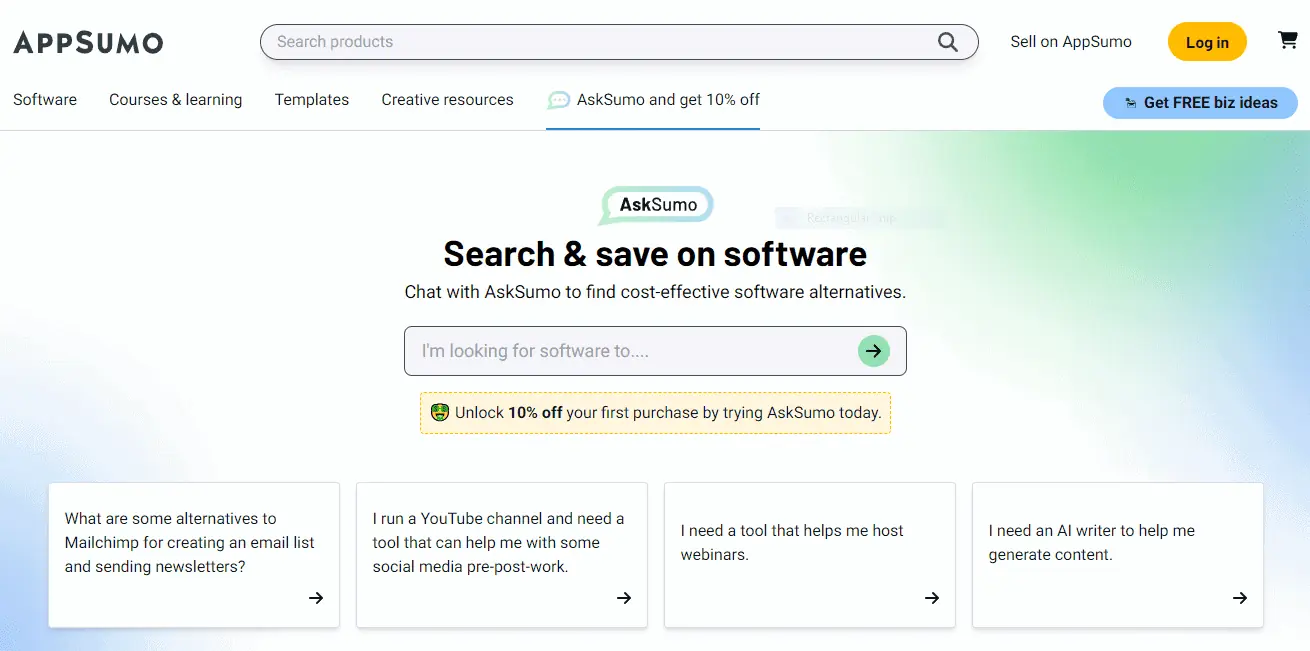Click arrow on Mailchimp alternatives card

coord(316,598)
